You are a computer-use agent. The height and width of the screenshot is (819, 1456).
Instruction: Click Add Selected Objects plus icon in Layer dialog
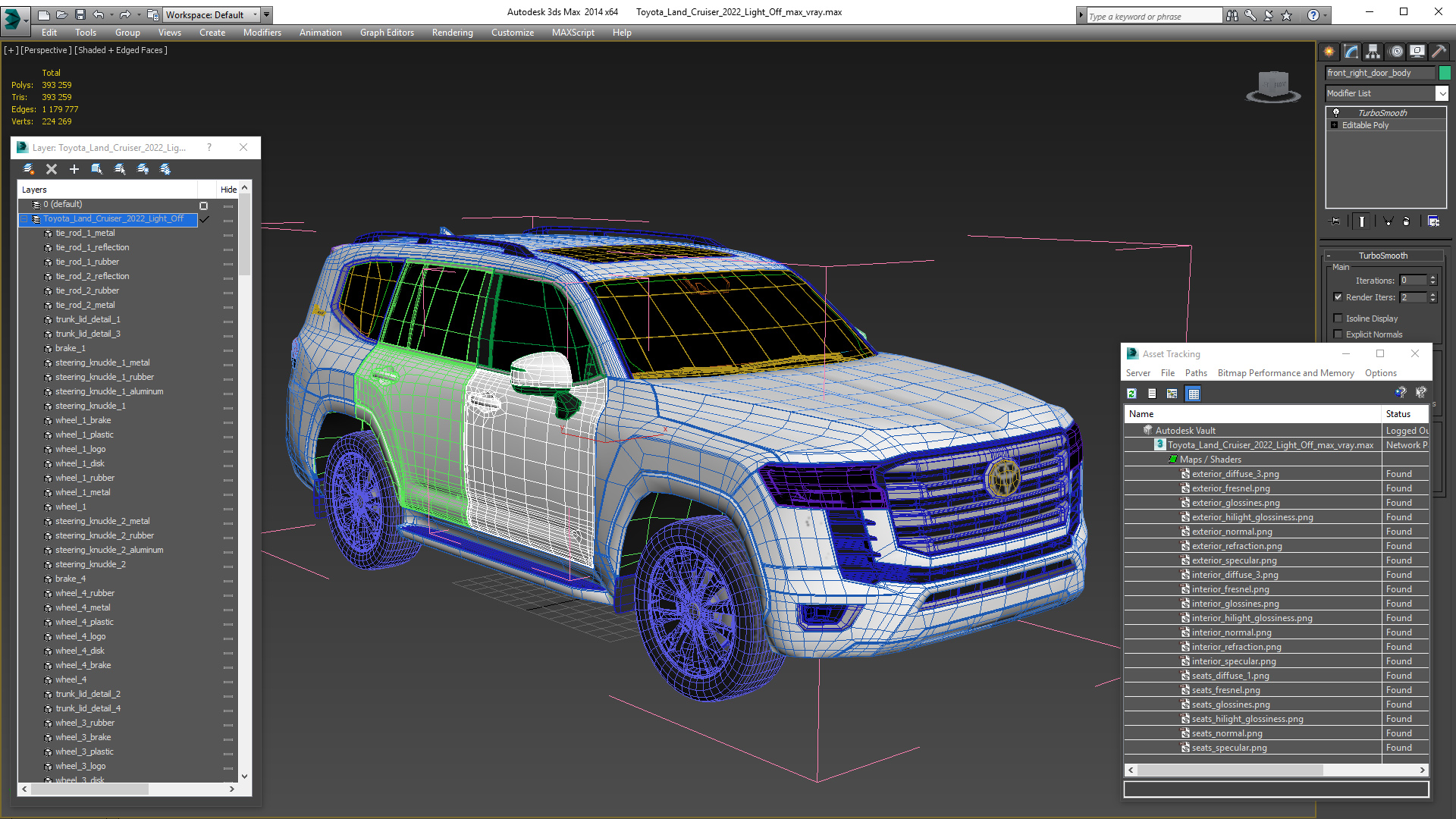(x=74, y=169)
